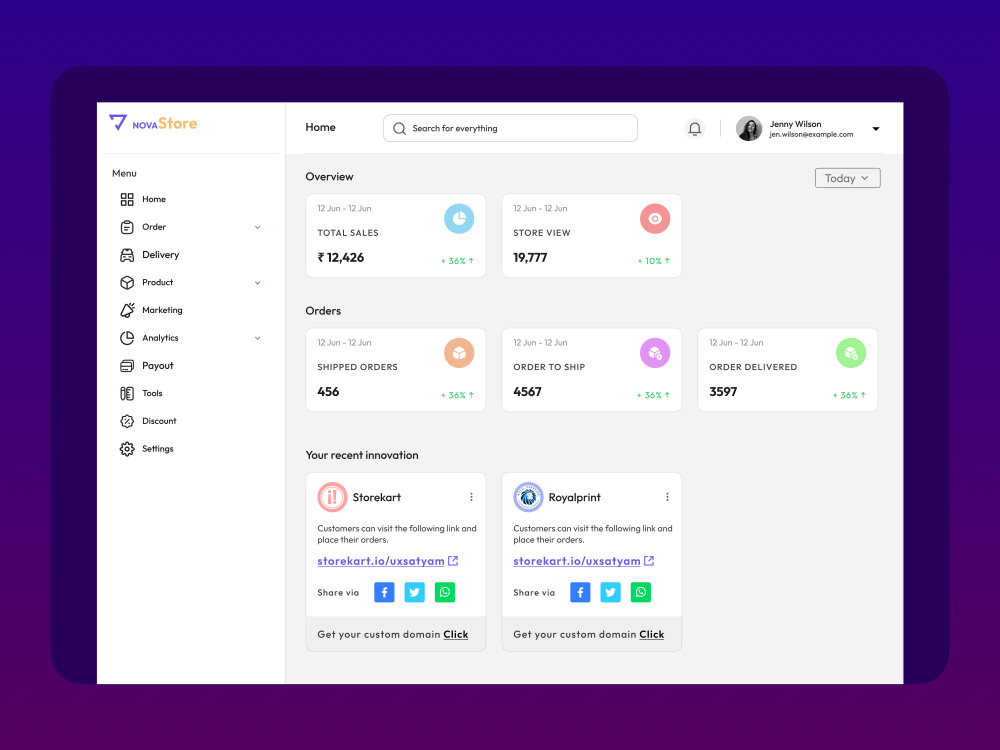
Task: Click the Order Delivered 3597 value
Action: point(723,392)
